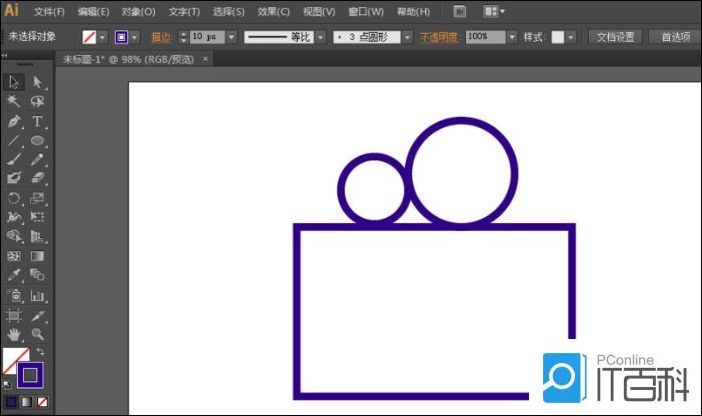Open the 对象(O) menu
This screenshot has height=416, width=702.
coord(138,12)
